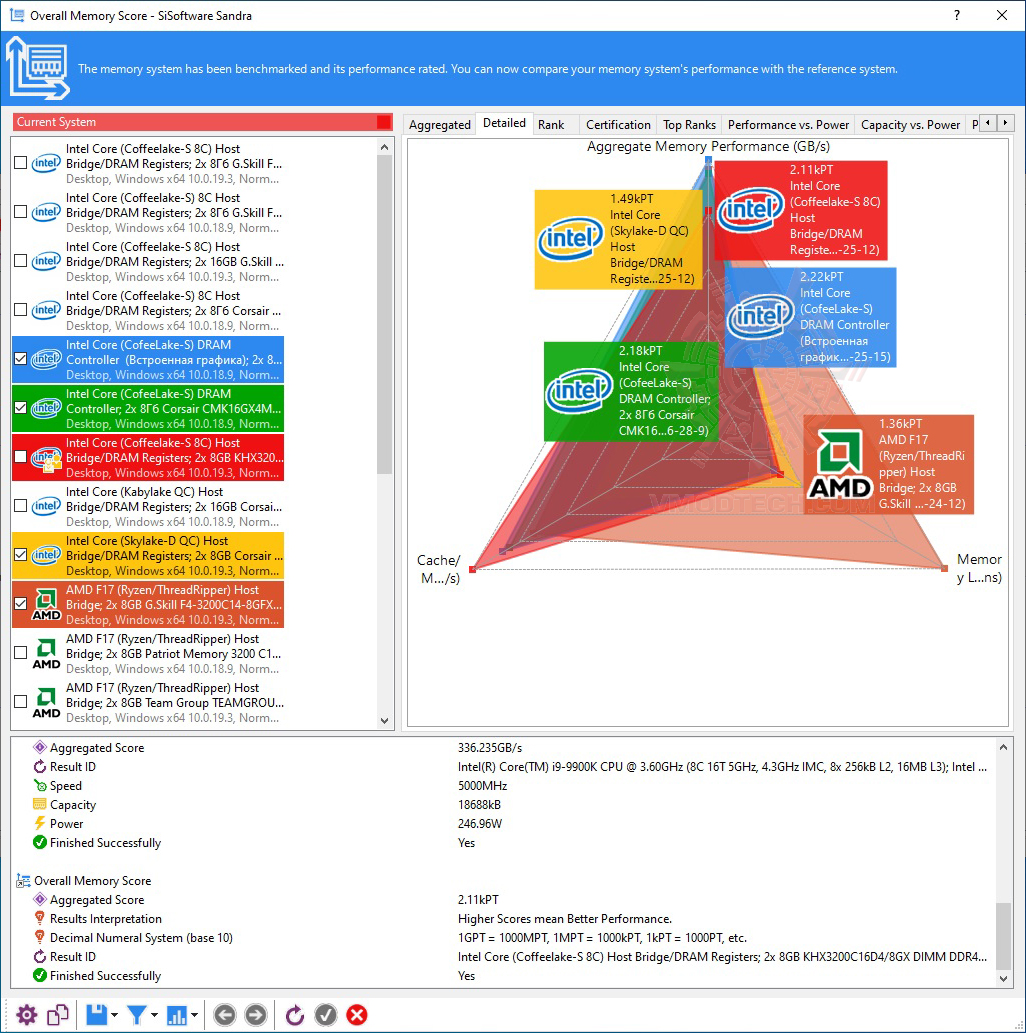Image resolution: width=1026 pixels, height=1033 pixels.
Task: Click system list scrollbar down arrow
Action: [385, 721]
